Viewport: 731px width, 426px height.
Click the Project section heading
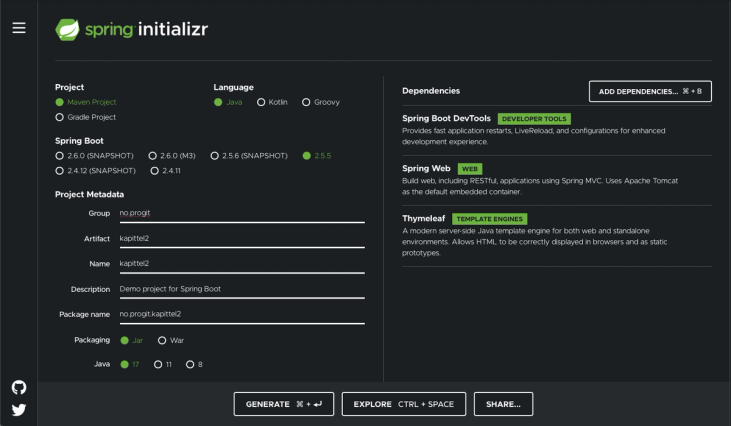tap(69, 87)
